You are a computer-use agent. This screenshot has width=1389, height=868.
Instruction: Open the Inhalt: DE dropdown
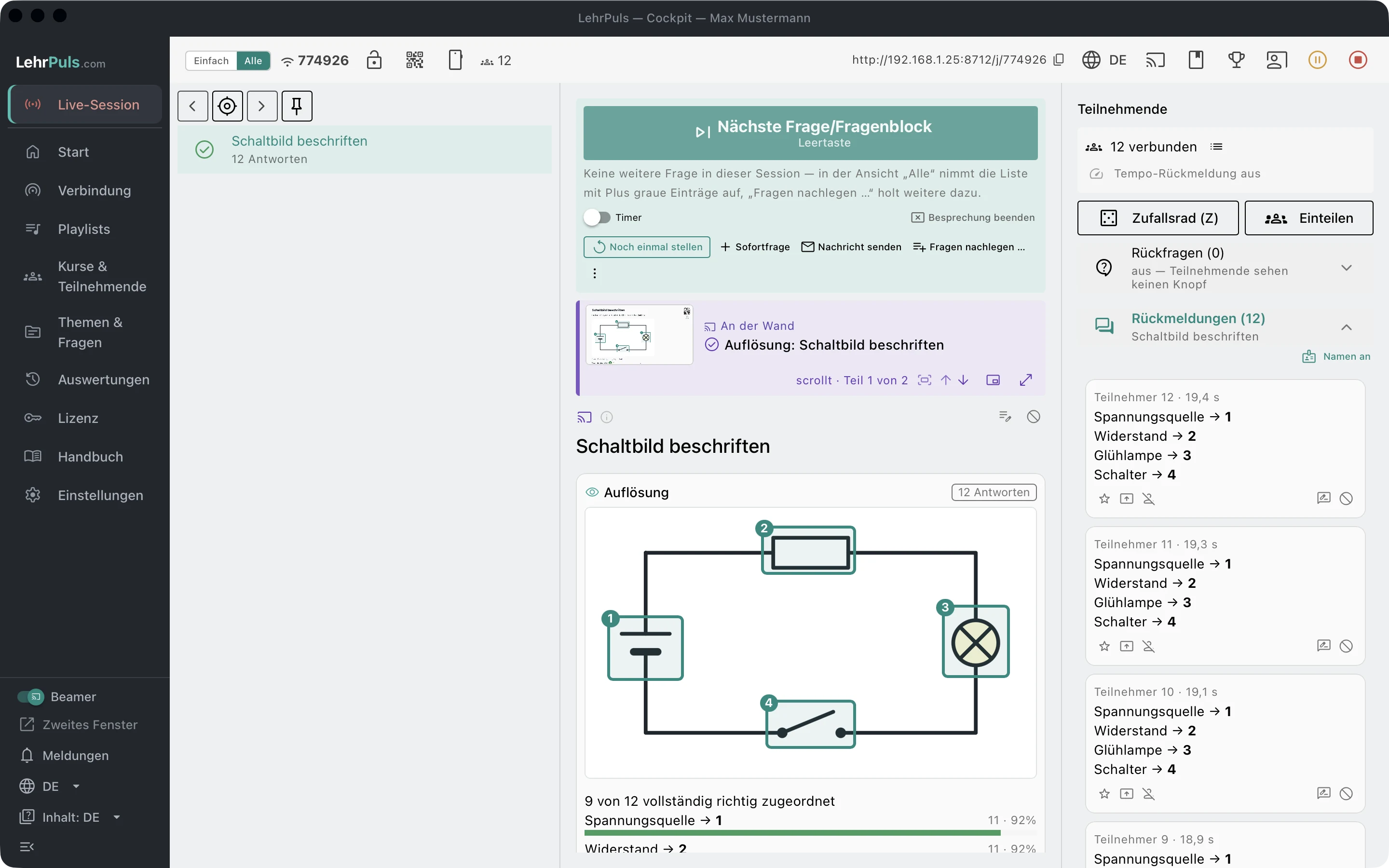coord(70,817)
